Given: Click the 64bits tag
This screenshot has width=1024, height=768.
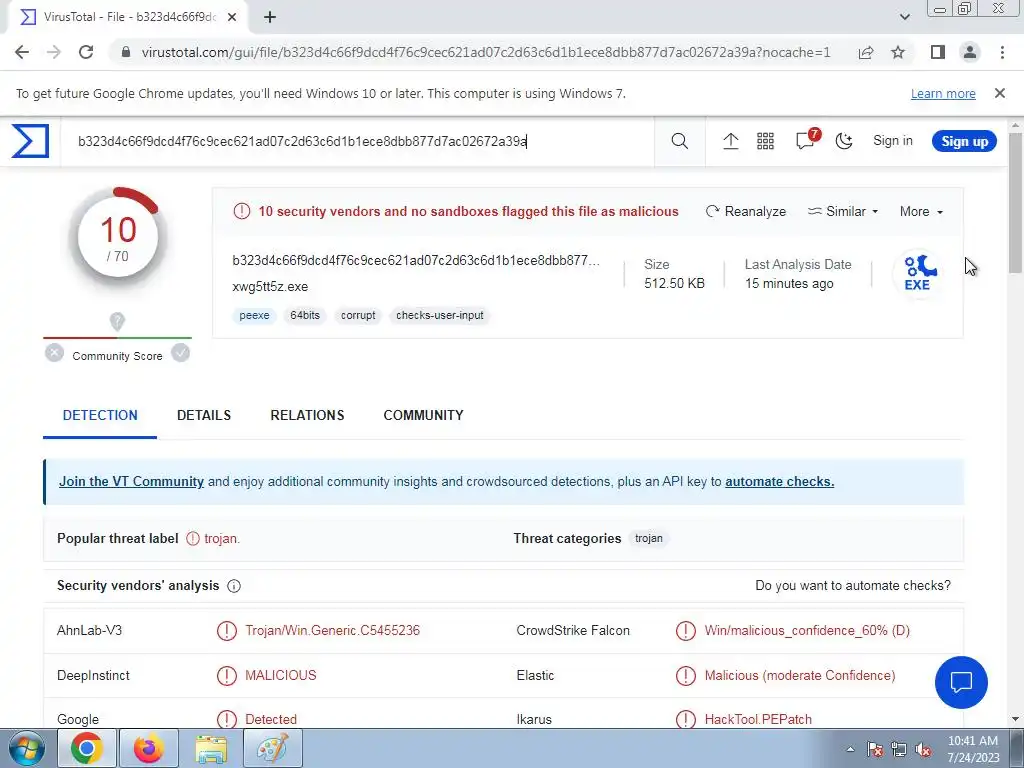Looking at the screenshot, I should click(x=305, y=315).
